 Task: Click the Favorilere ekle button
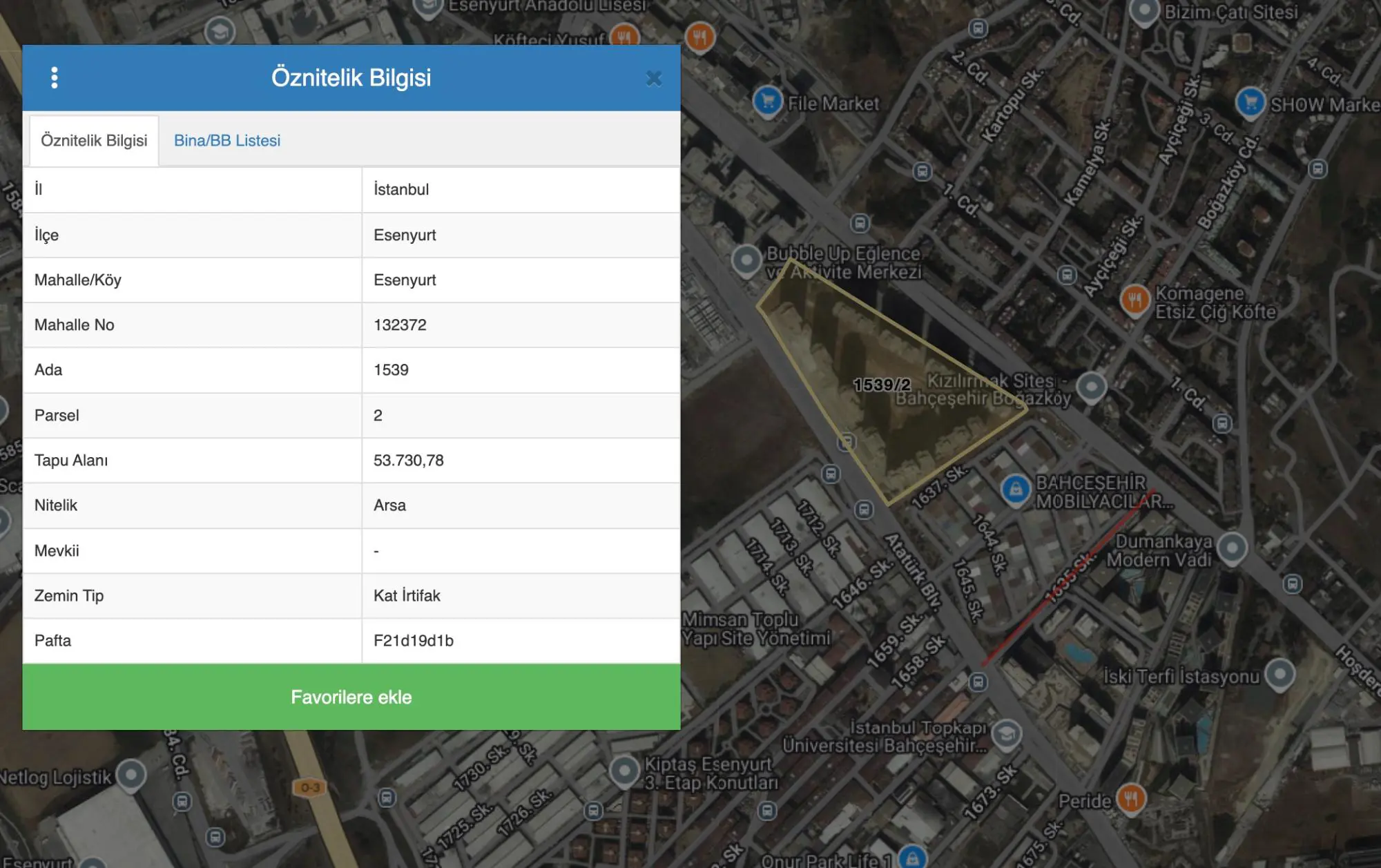[x=351, y=697]
